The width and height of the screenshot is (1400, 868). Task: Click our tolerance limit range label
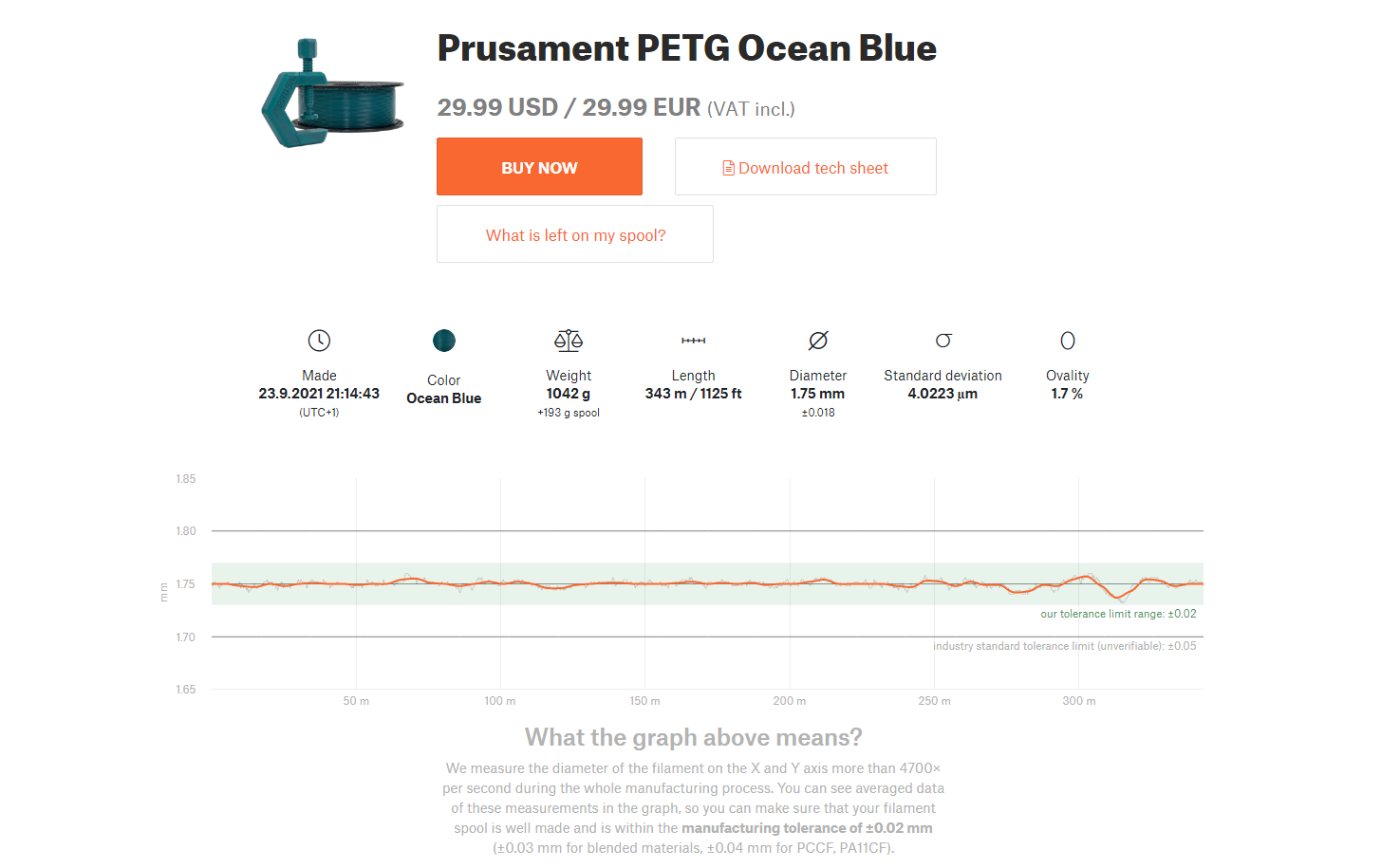1118,614
